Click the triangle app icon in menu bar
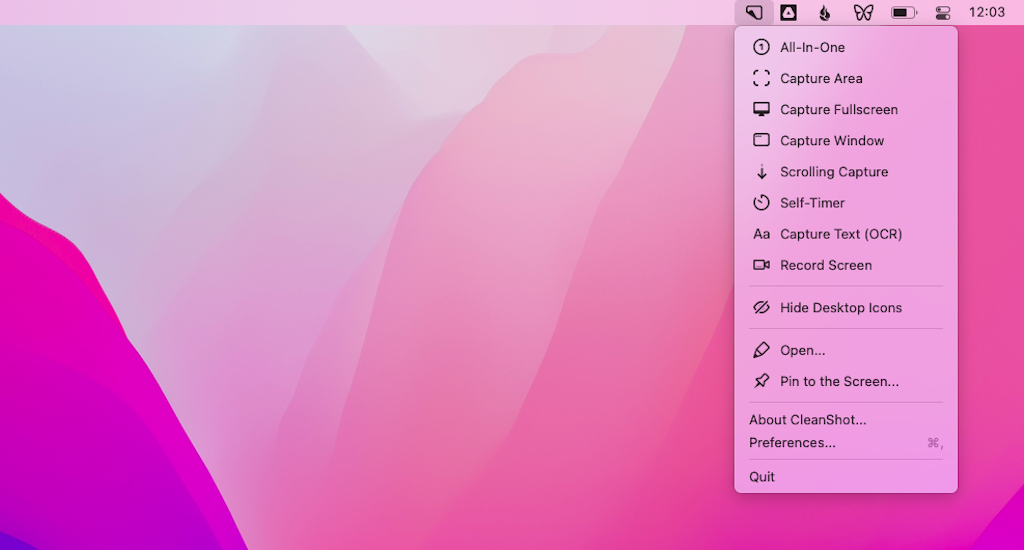1024x550 pixels. point(788,12)
